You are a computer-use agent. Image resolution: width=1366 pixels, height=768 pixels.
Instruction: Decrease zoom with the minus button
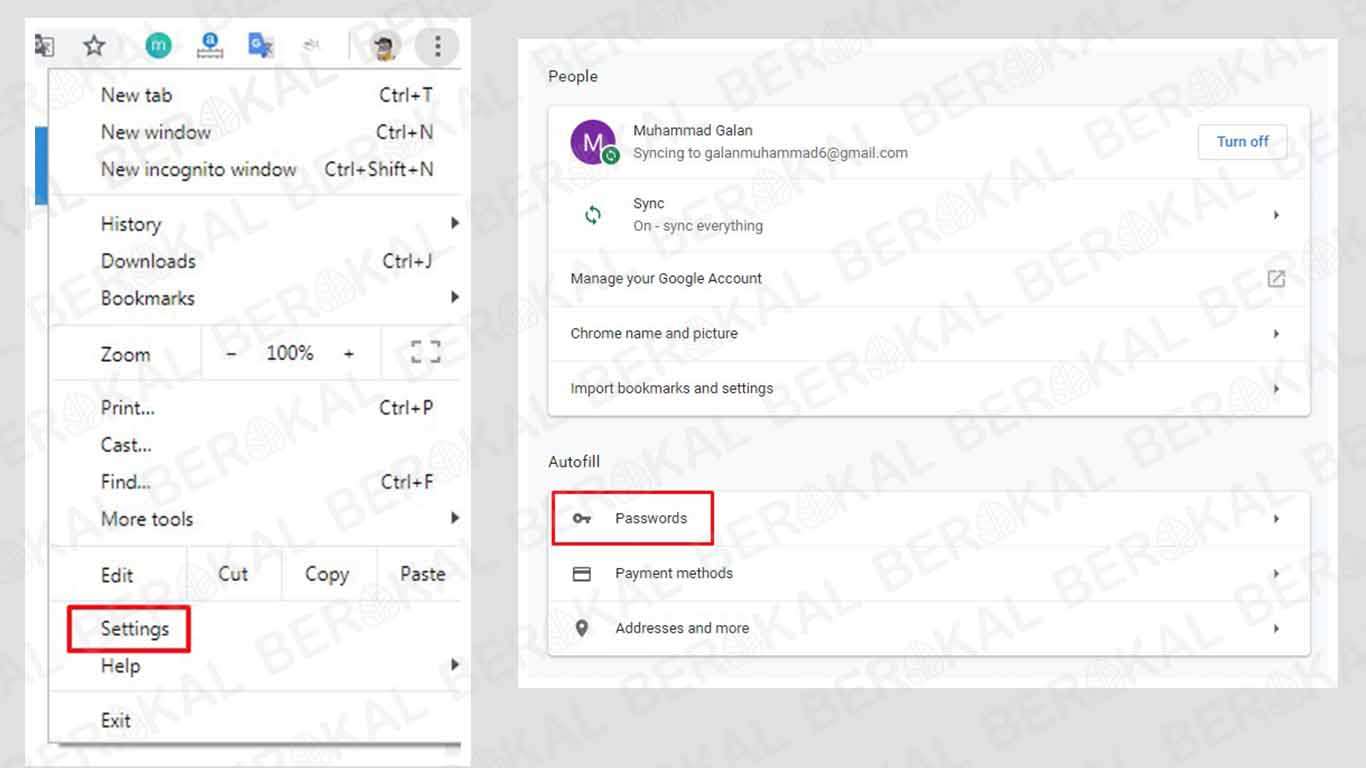(231, 353)
